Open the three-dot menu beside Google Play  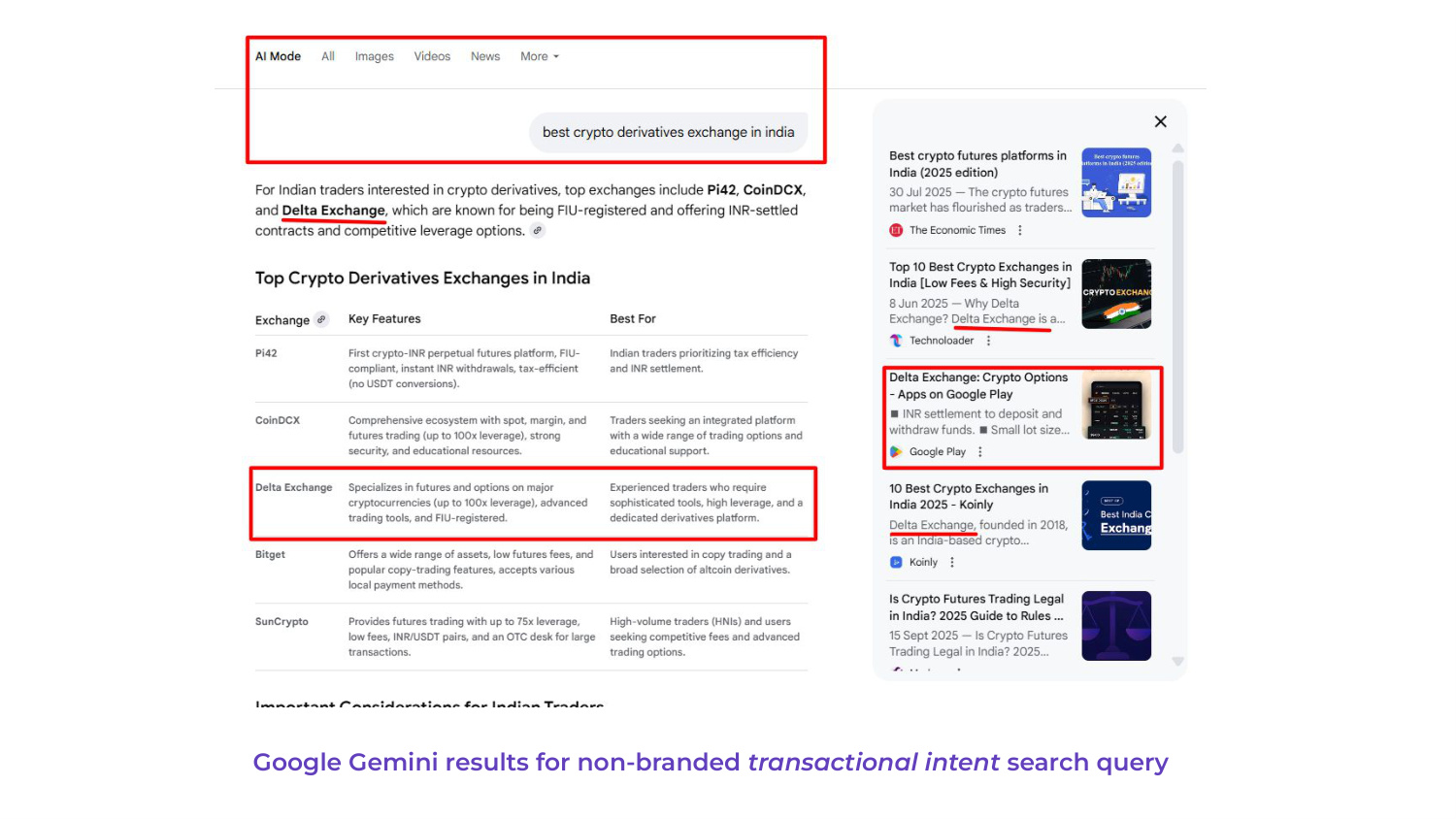point(979,451)
